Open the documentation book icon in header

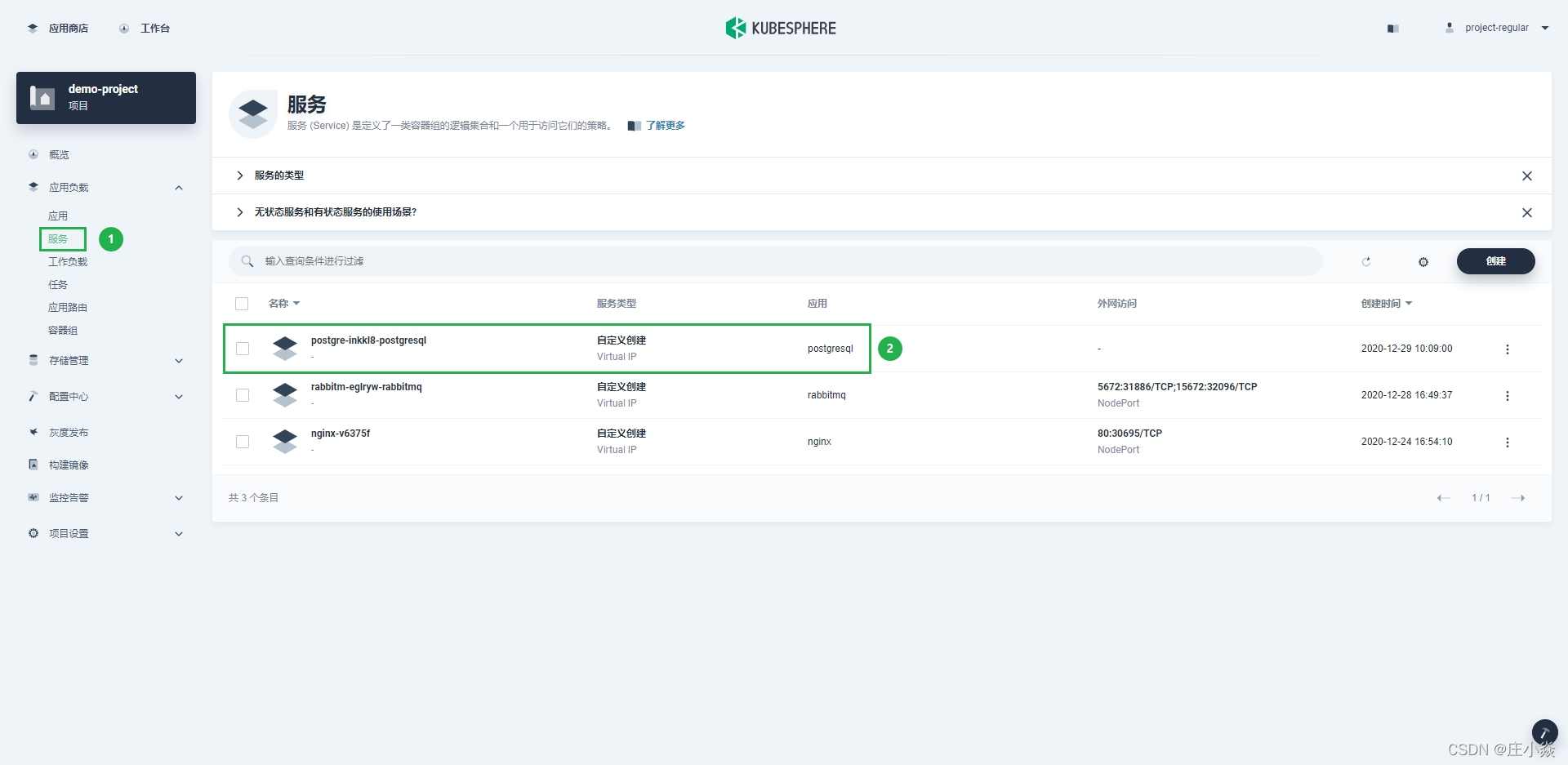click(x=1393, y=29)
